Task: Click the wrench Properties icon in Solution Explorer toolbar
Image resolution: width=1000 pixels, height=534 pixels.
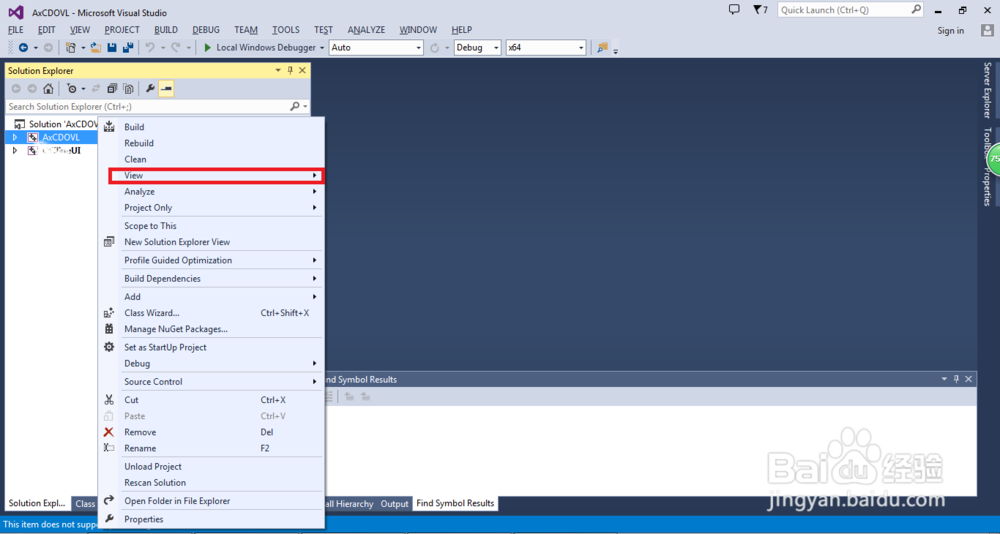Action: click(x=151, y=89)
